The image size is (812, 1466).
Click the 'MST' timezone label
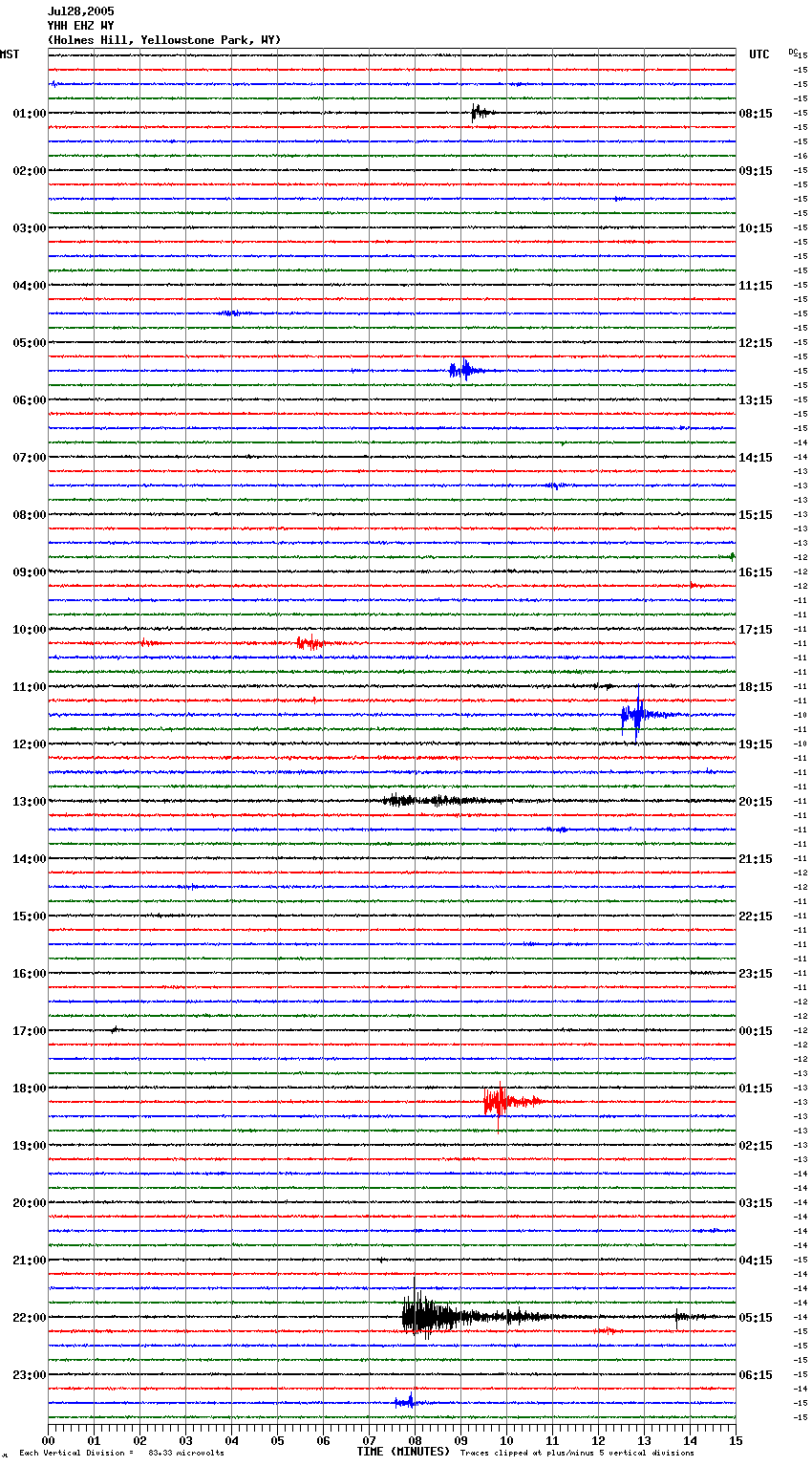tap(10, 54)
